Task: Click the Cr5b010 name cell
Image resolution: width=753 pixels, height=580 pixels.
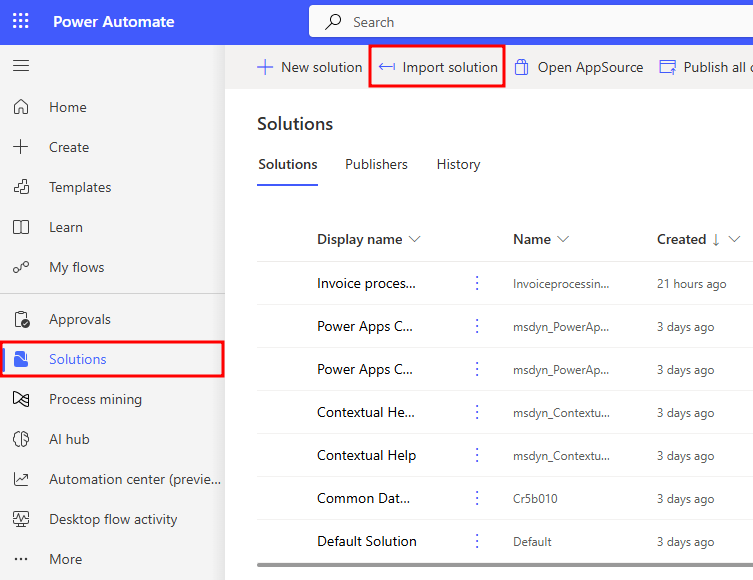Action: pos(535,498)
